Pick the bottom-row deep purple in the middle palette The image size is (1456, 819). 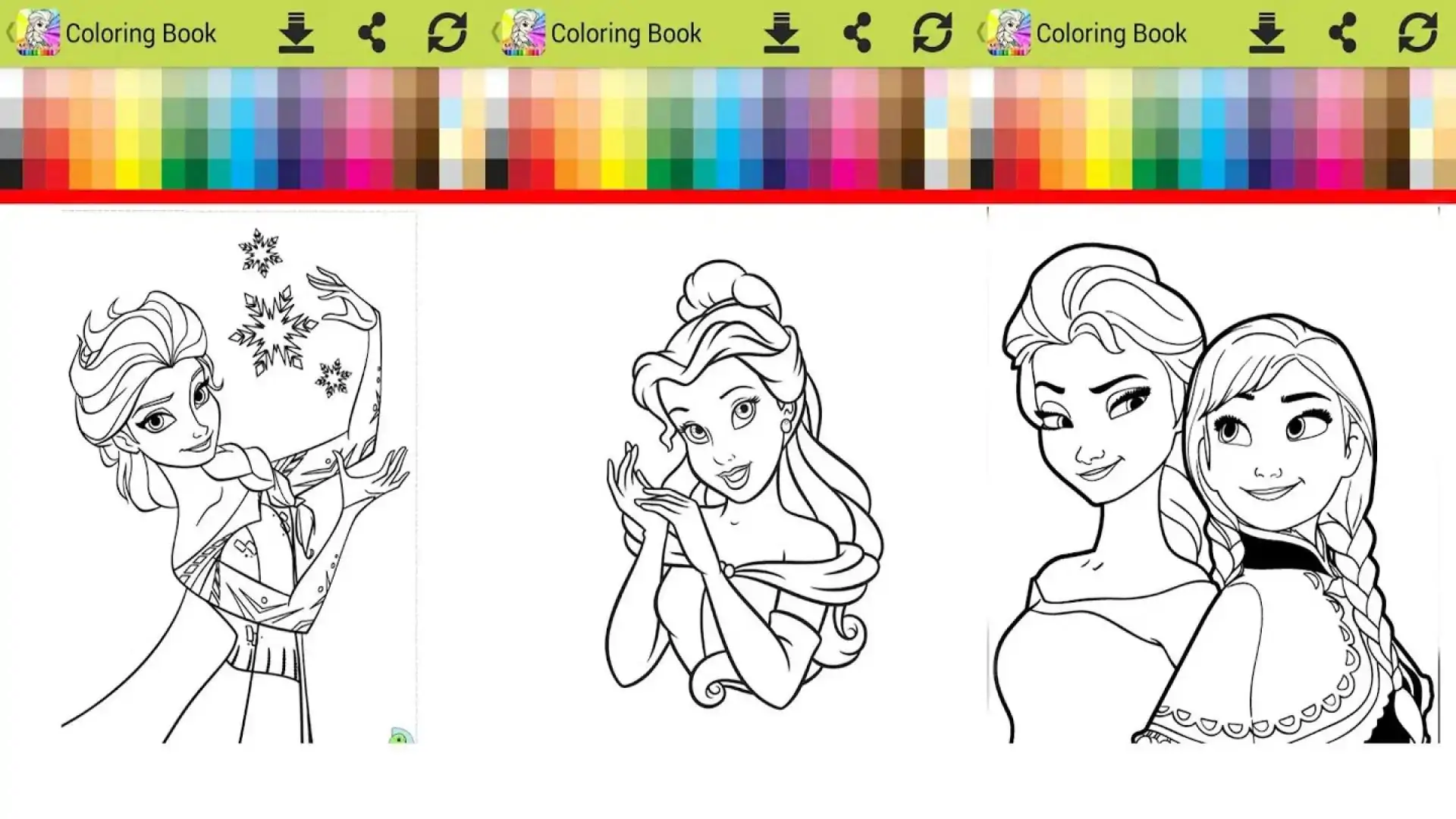(x=797, y=174)
